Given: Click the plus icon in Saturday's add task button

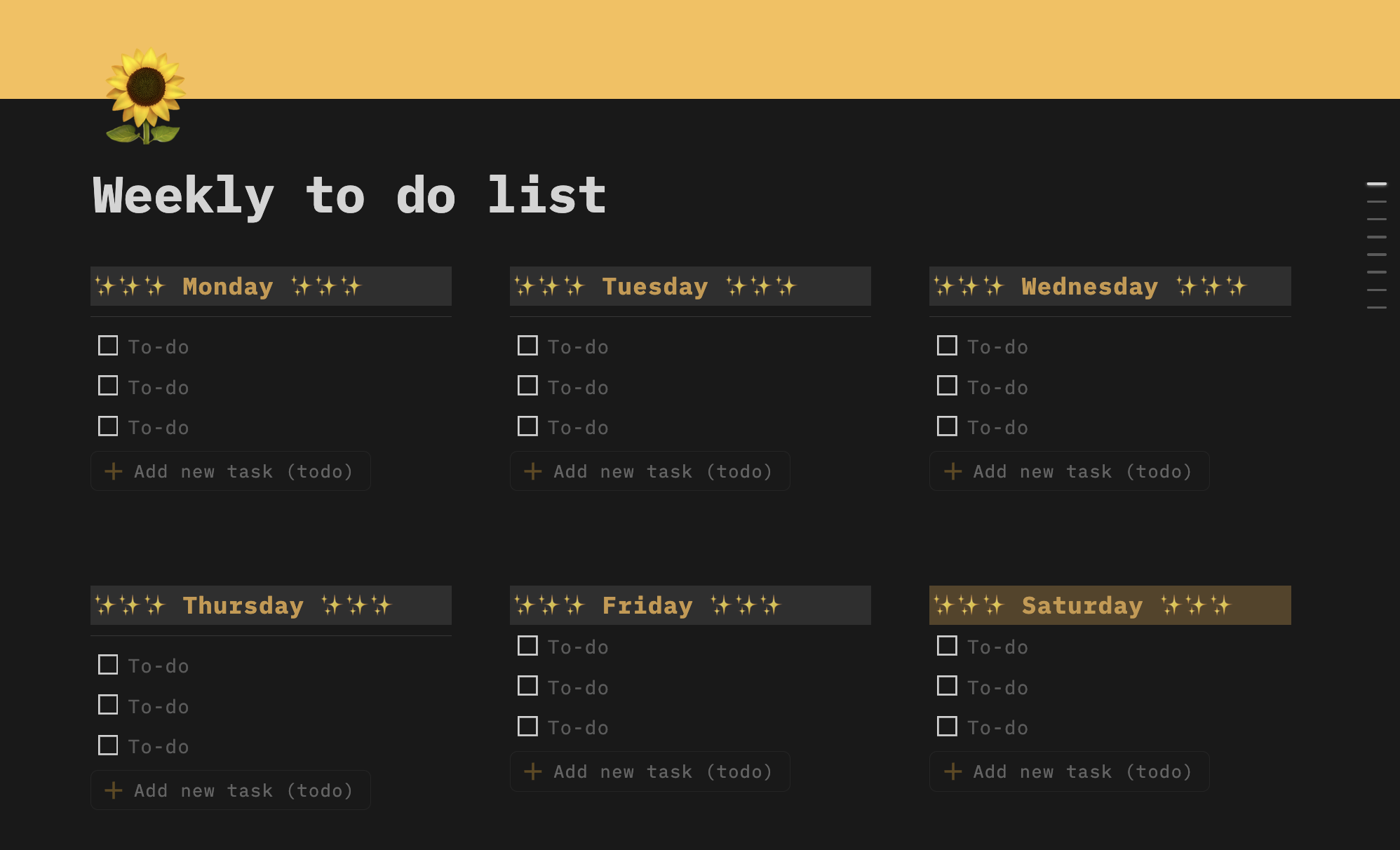Looking at the screenshot, I should (953, 771).
